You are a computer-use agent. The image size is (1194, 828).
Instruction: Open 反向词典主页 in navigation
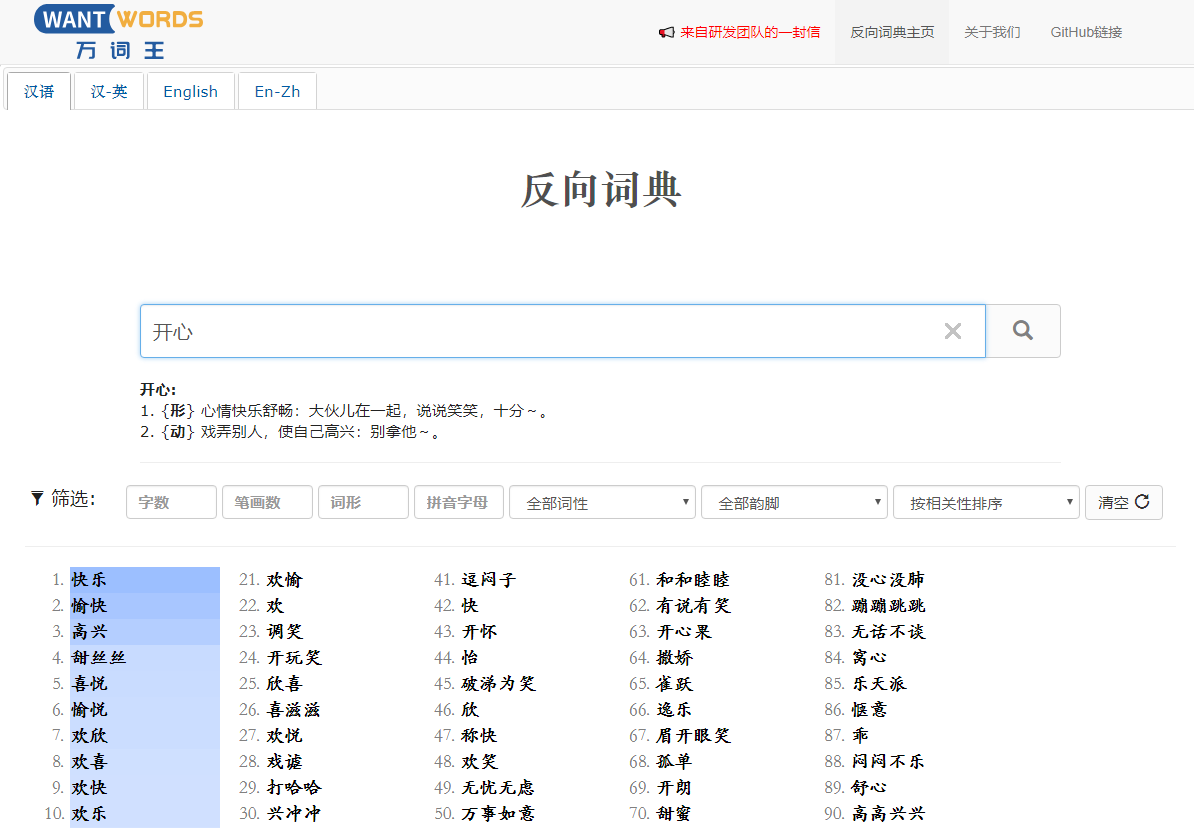coord(892,32)
